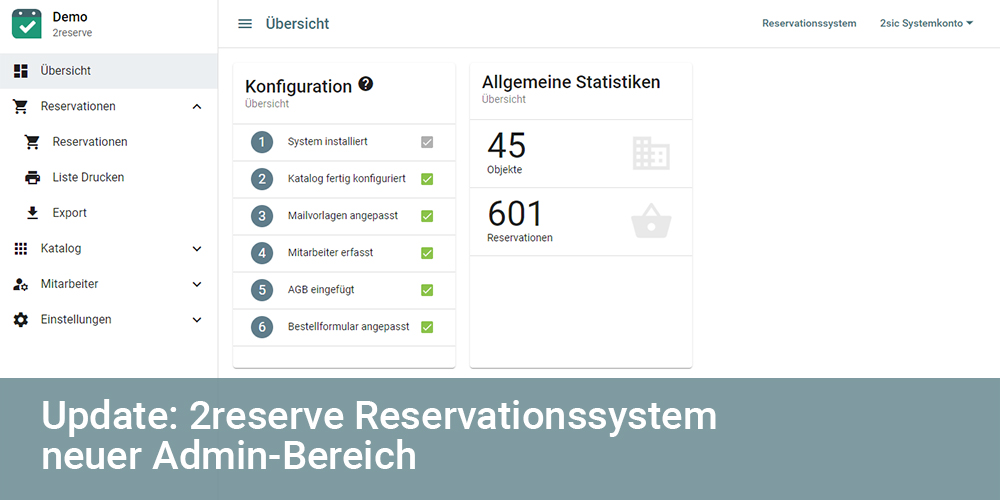
Task: Click step number 4 circle
Action: pyautogui.click(x=262, y=253)
